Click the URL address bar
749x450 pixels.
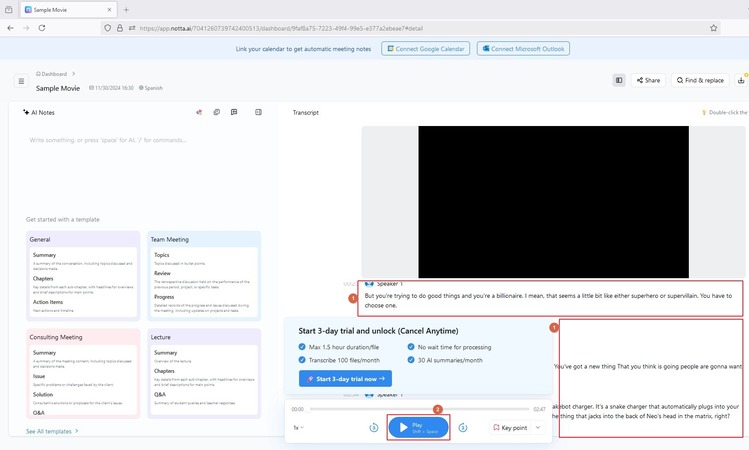coord(410,28)
